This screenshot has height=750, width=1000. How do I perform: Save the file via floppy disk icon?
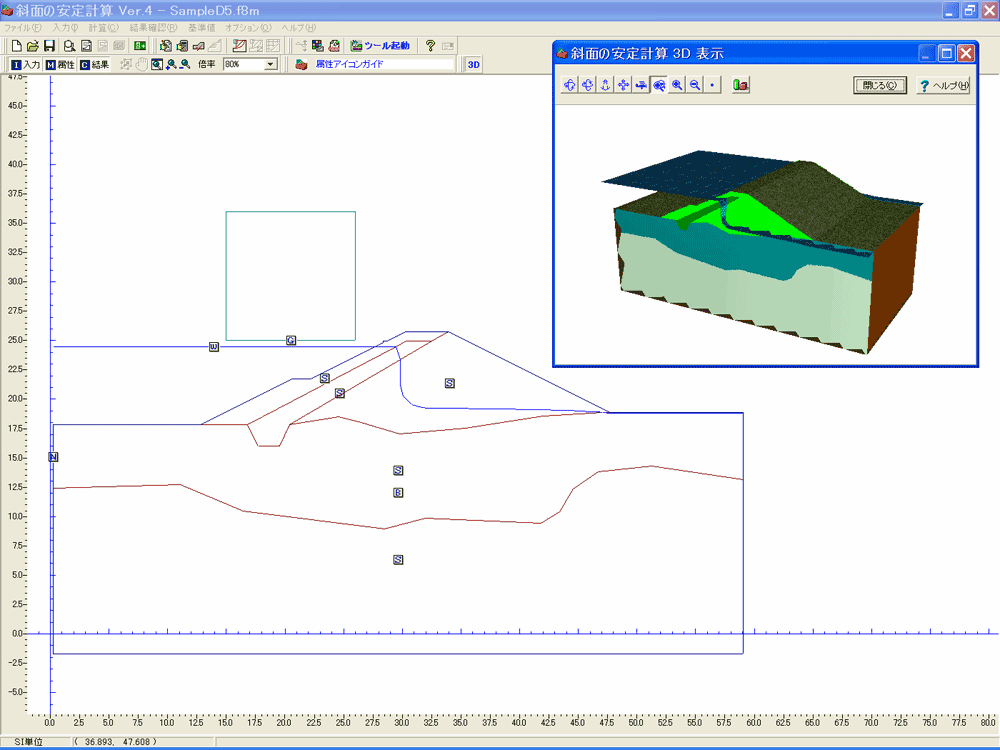49,46
